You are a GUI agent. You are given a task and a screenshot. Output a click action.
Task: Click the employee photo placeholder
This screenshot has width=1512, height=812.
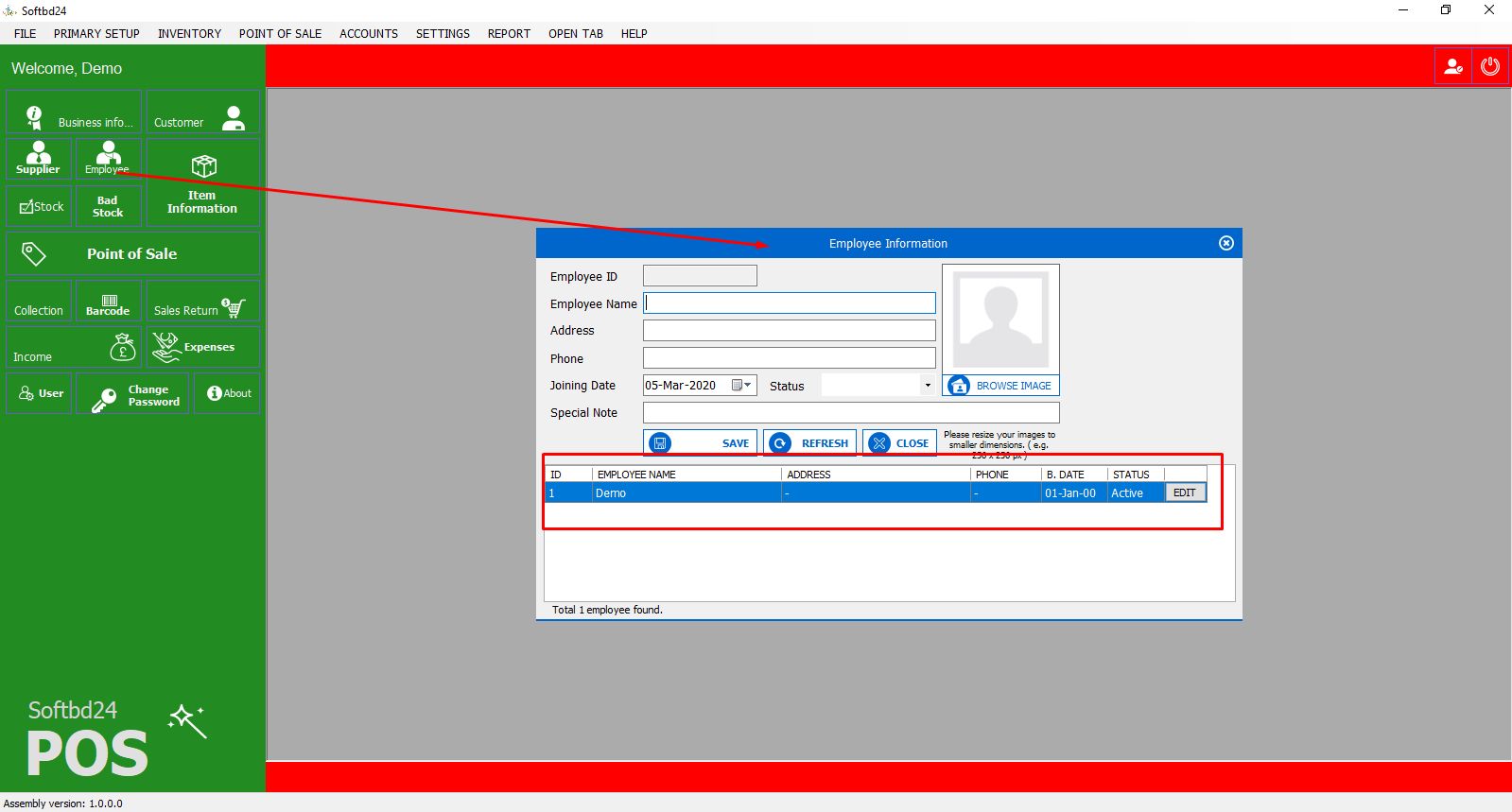pos(1000,320)
